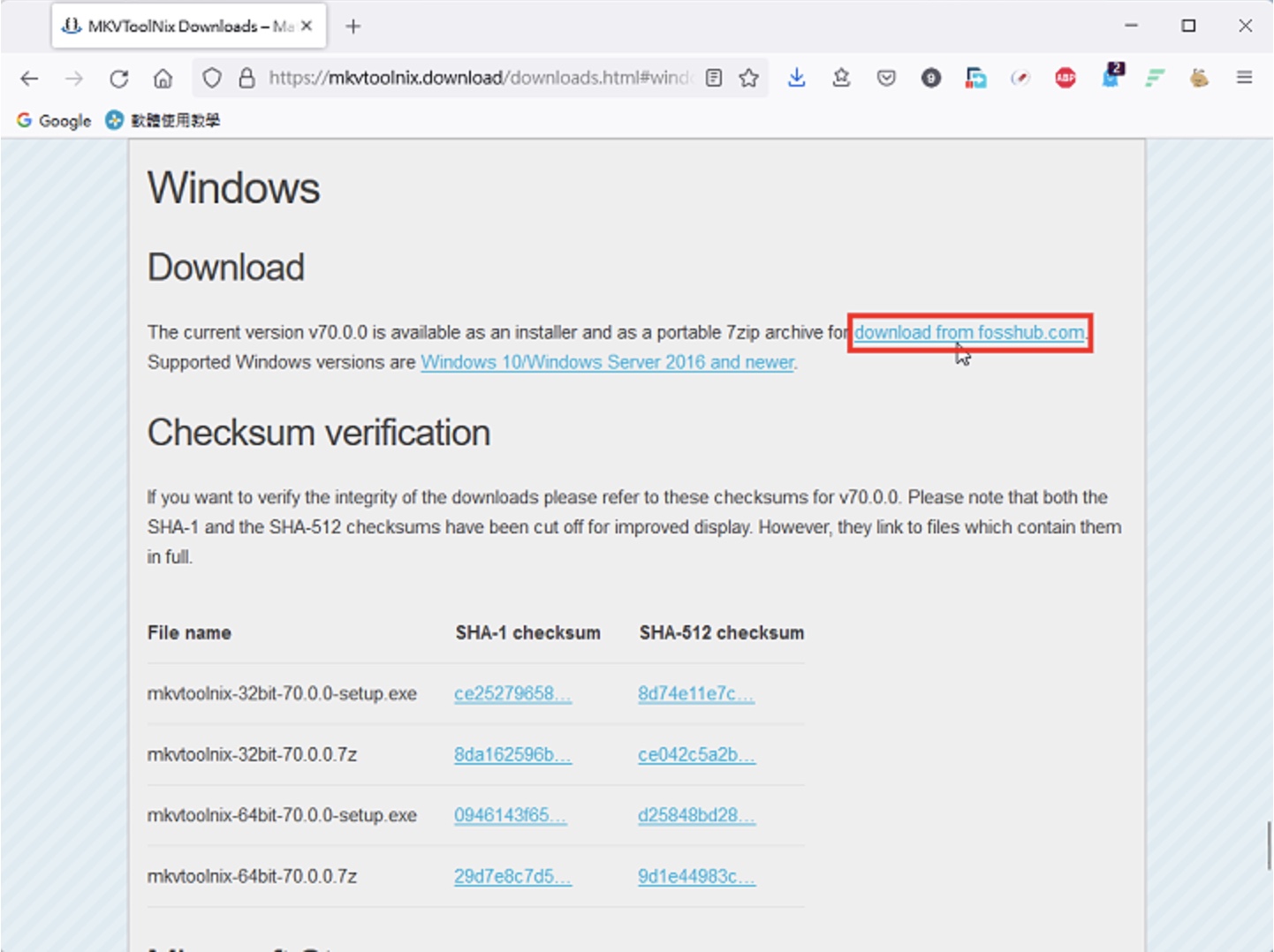
Task: Open SHA-512 checksum ce042c5a2b link
Action: click(x=696, y=755)
